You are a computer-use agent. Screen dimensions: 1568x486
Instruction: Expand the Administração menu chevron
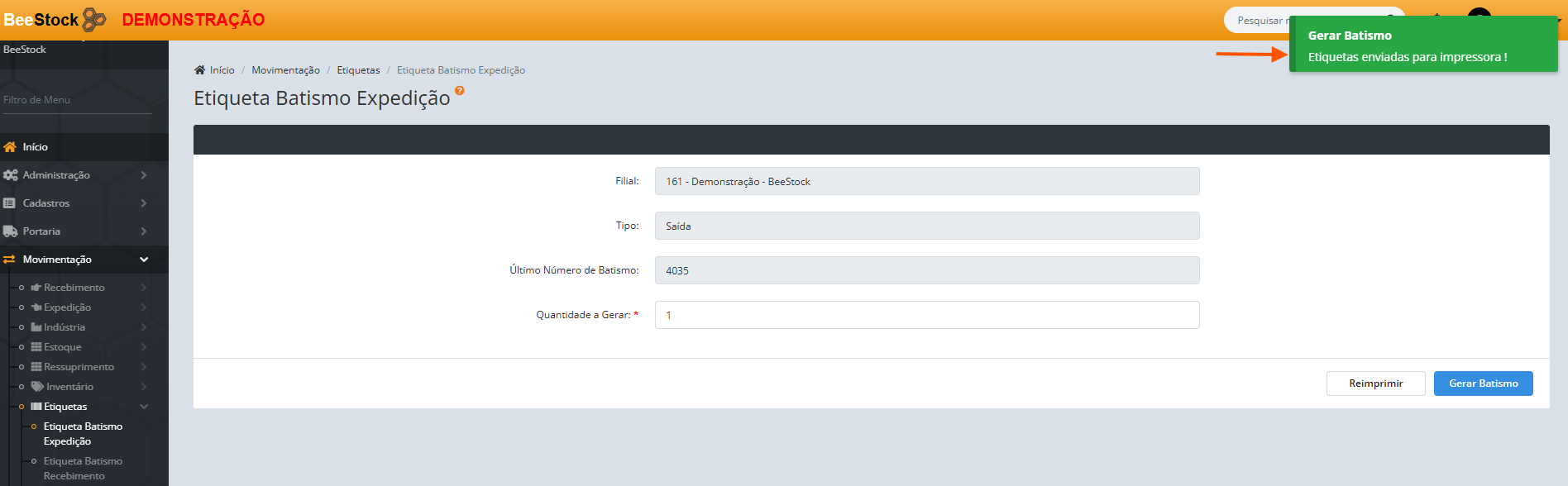pos(144,175)
